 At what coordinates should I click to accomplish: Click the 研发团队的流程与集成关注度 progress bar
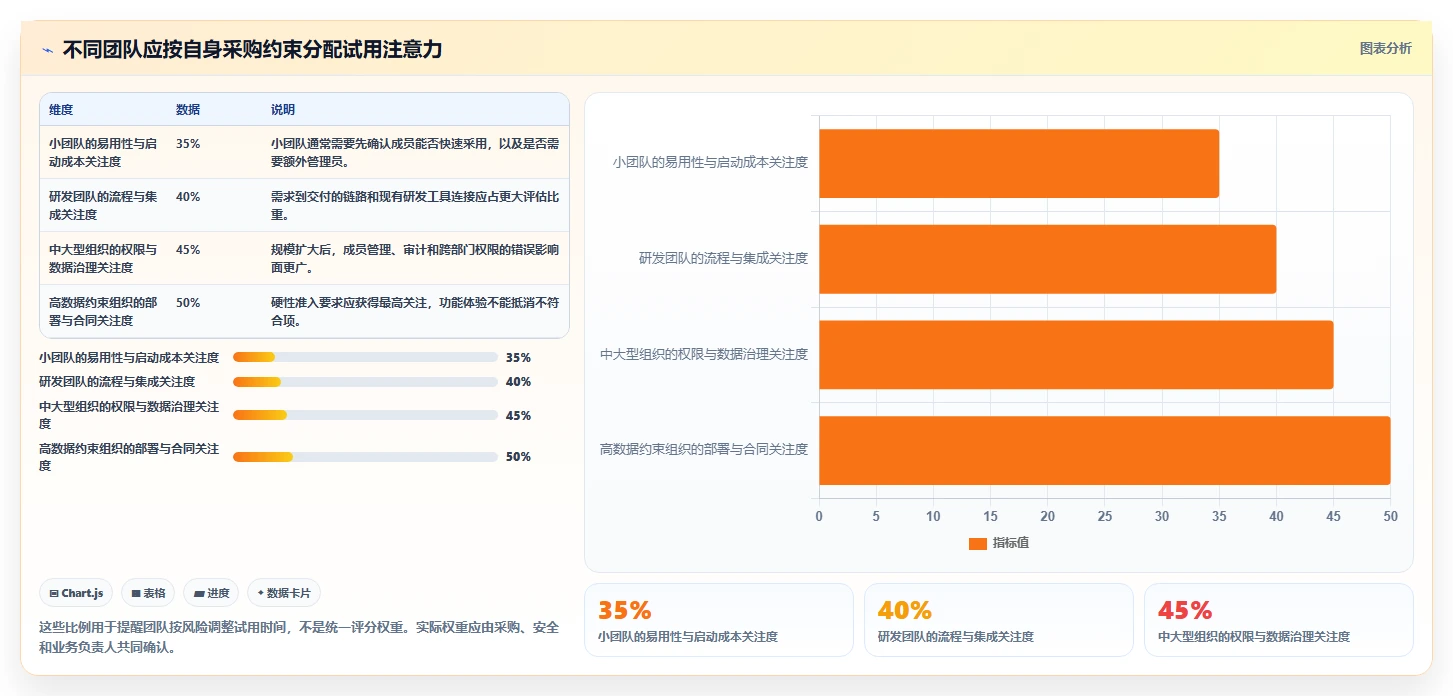click(x=365, y=382)
